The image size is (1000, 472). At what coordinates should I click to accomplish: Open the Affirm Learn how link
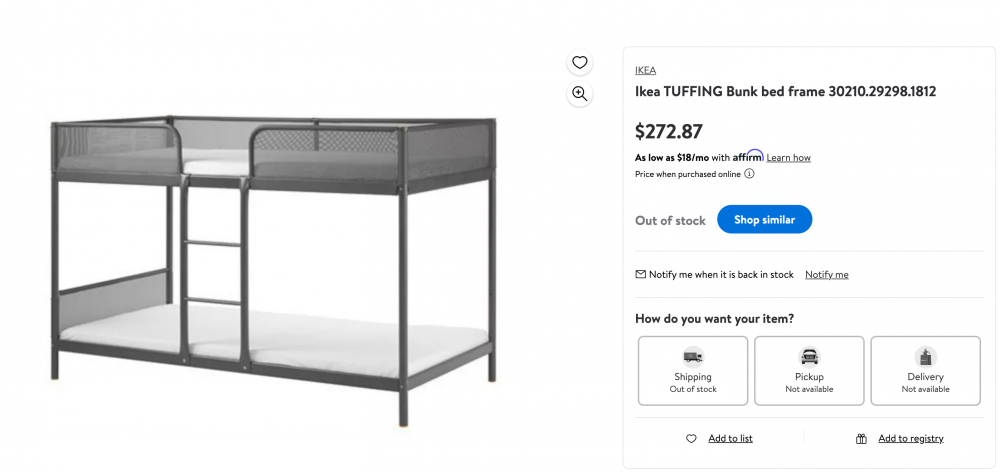pyautogui.click(x=788, y=158)
